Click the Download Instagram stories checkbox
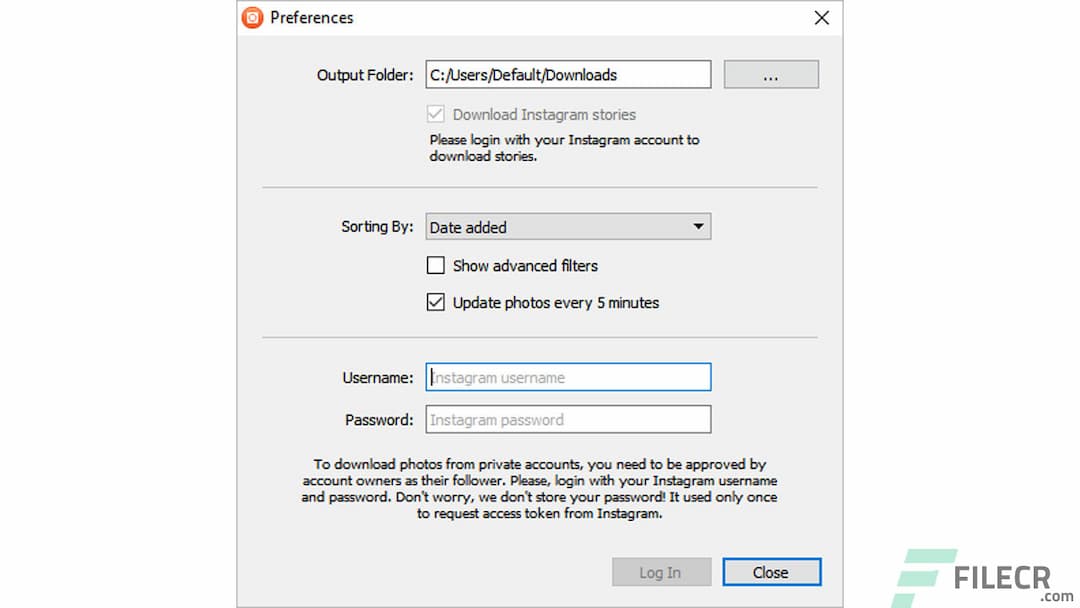This screenshot has width=1080, height=608. tap(436, 114)
